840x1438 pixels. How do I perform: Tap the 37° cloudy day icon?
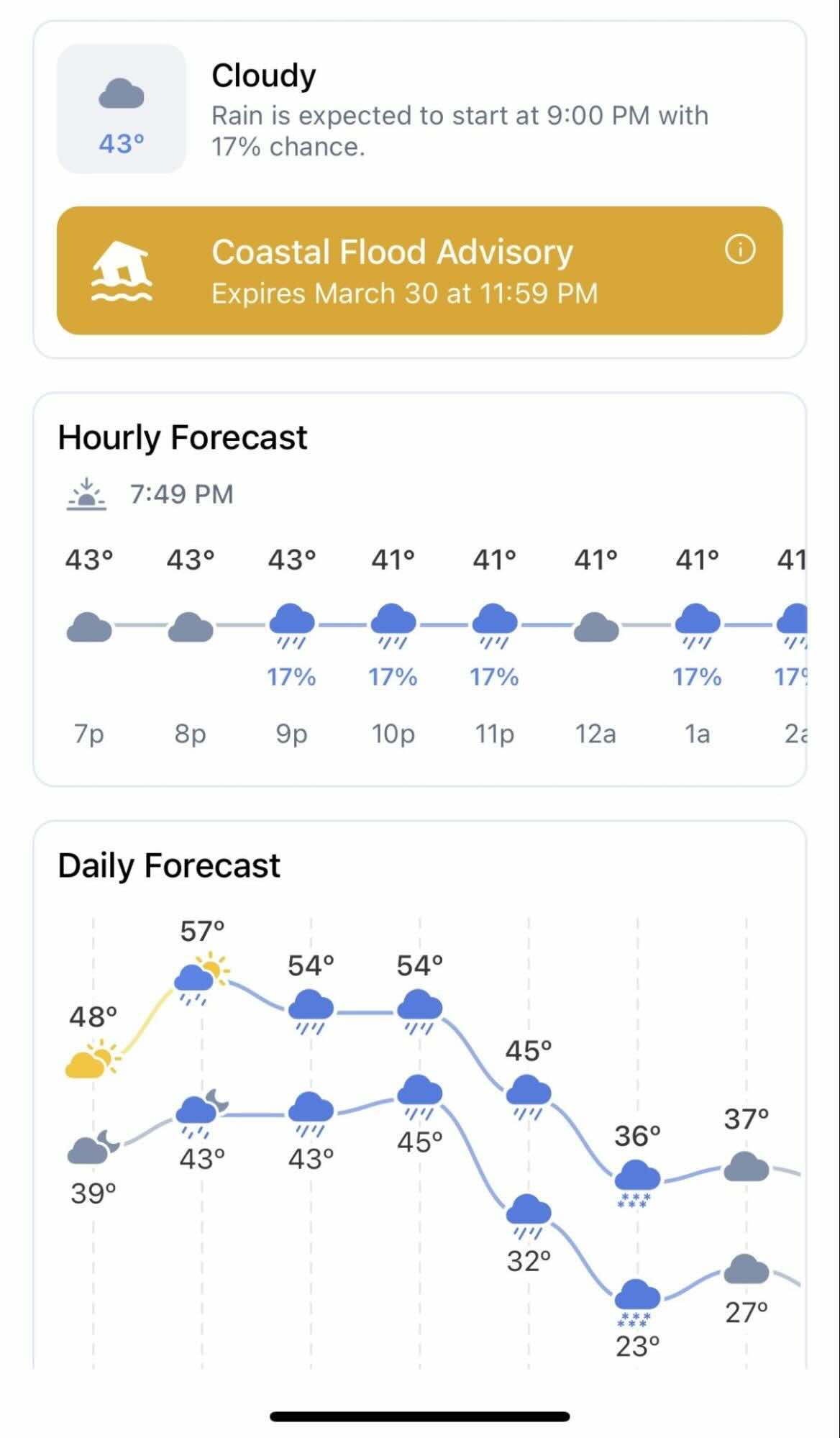click(746, 1166)
